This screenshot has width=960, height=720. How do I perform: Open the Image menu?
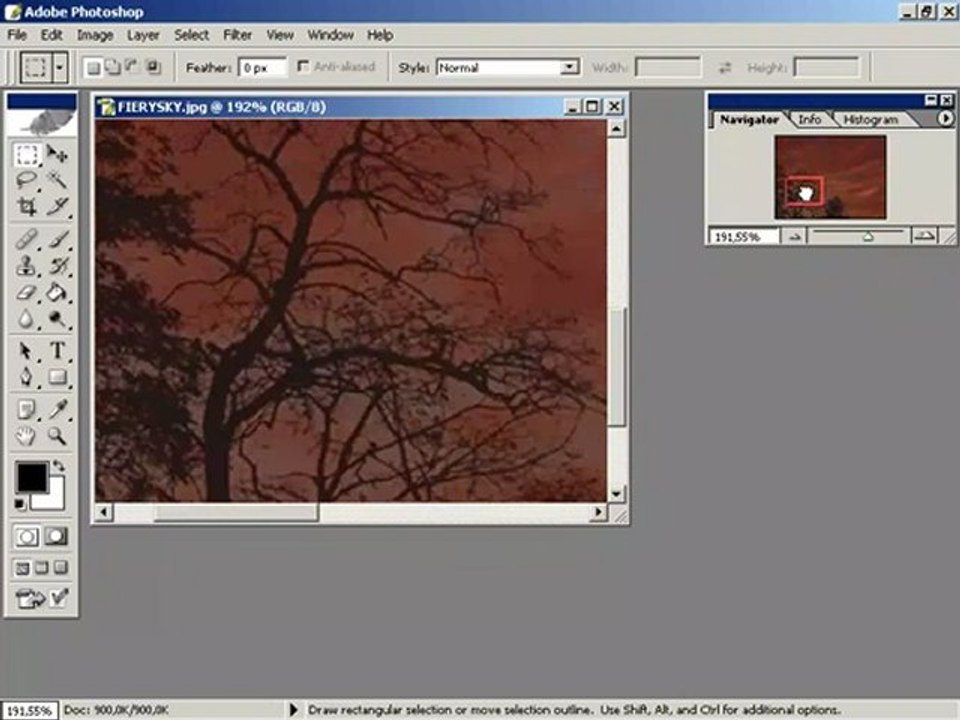click(x=95, y=35)
